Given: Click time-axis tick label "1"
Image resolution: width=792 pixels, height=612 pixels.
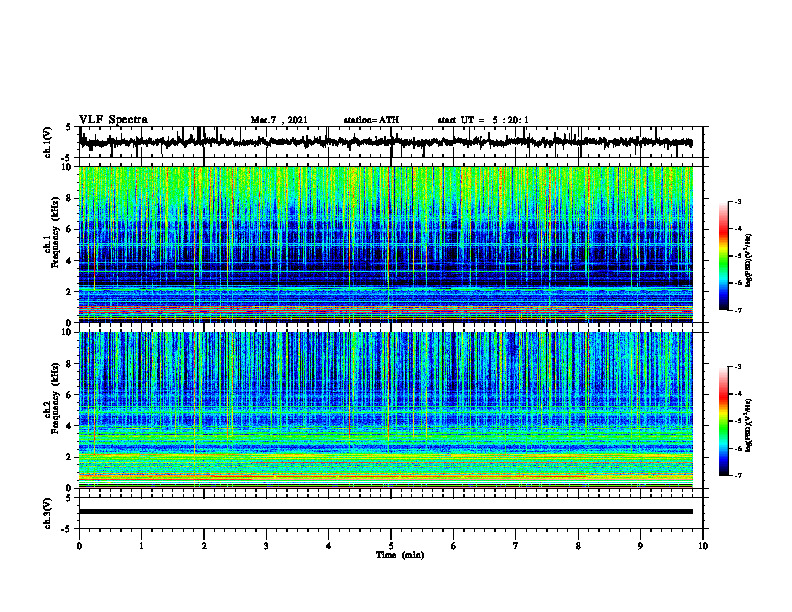Looking at the screenshot, I should (x=141, y=546).
